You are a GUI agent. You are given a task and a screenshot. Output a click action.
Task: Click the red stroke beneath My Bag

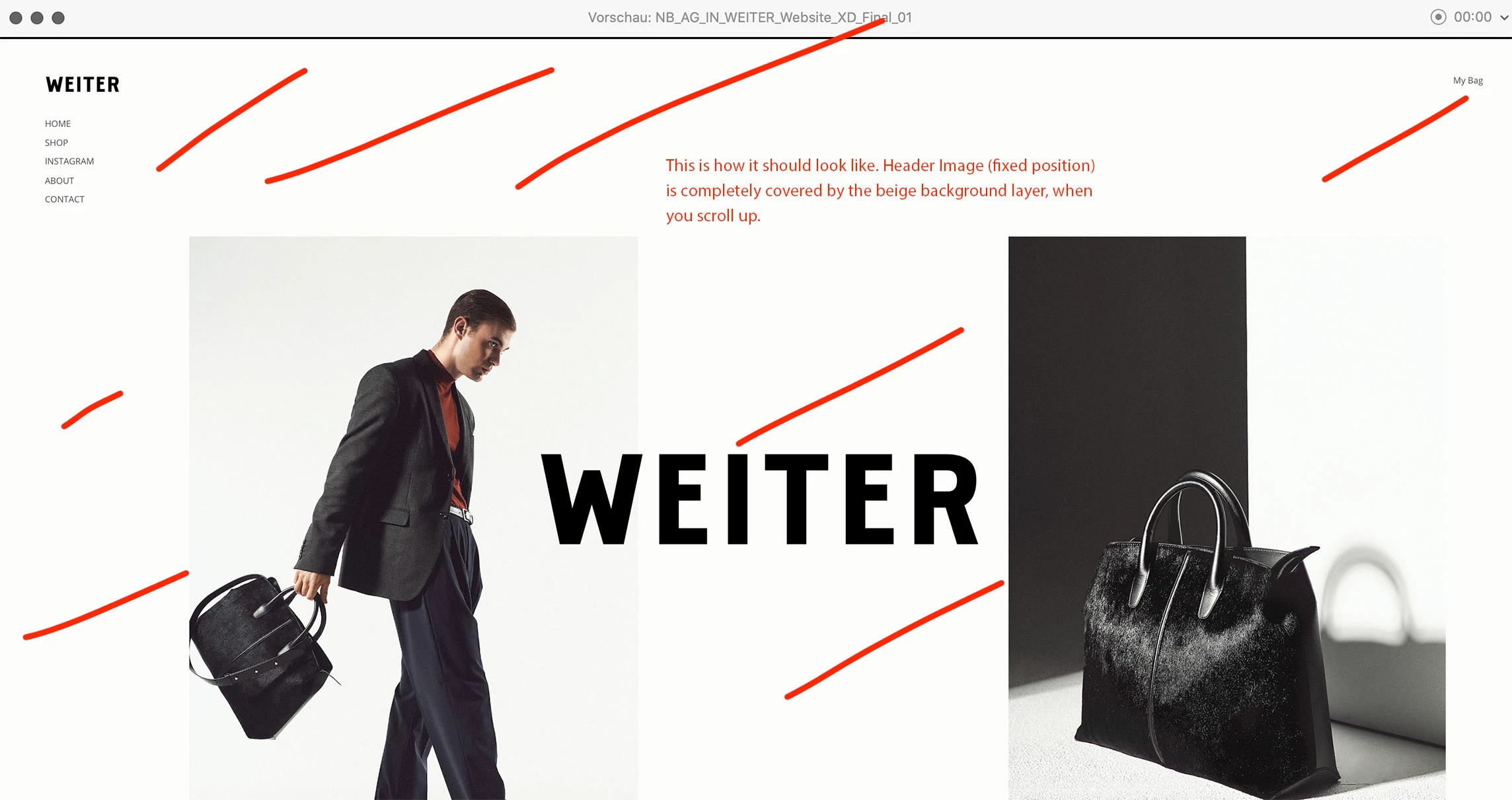point(1395,139)
